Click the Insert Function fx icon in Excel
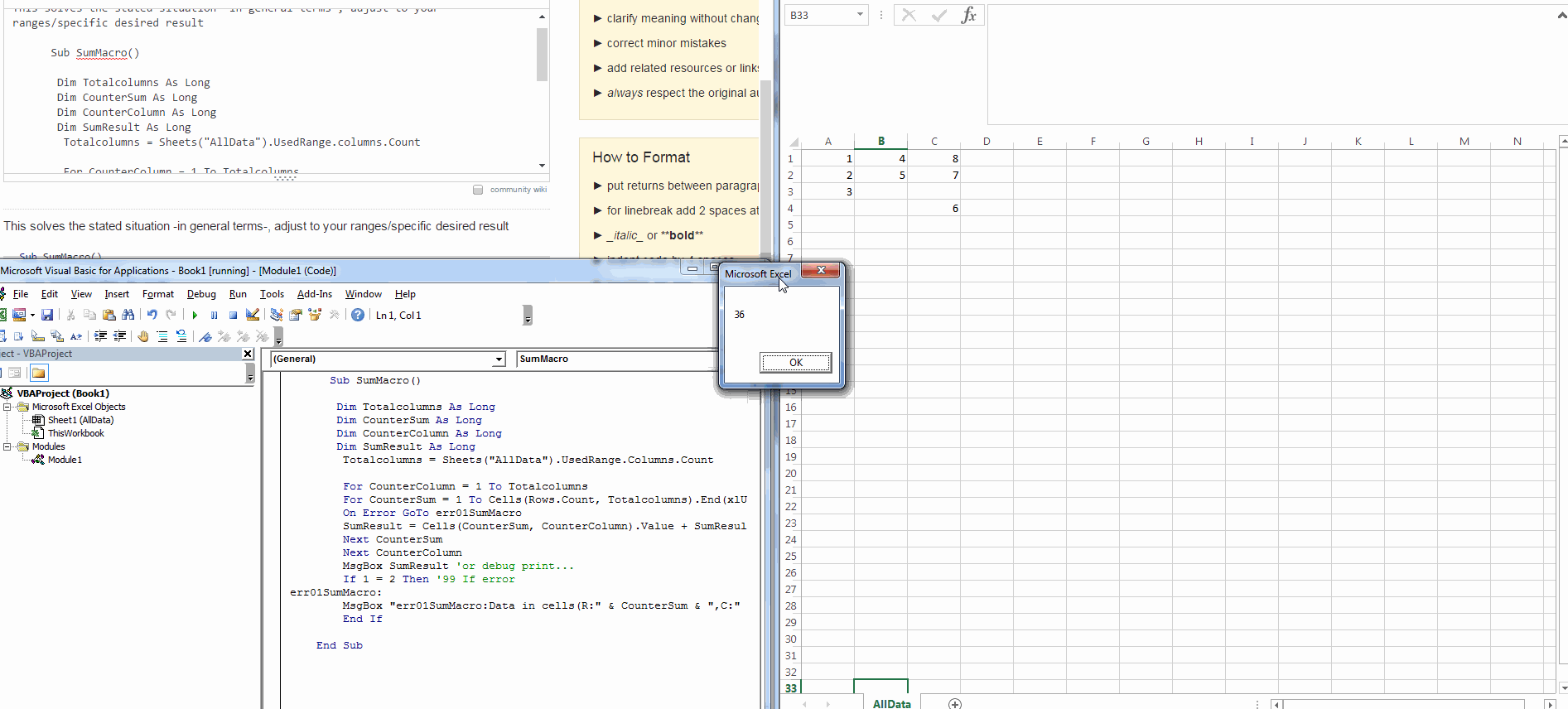The height and width of the screenshot is (709, 1568). point(968,15)
